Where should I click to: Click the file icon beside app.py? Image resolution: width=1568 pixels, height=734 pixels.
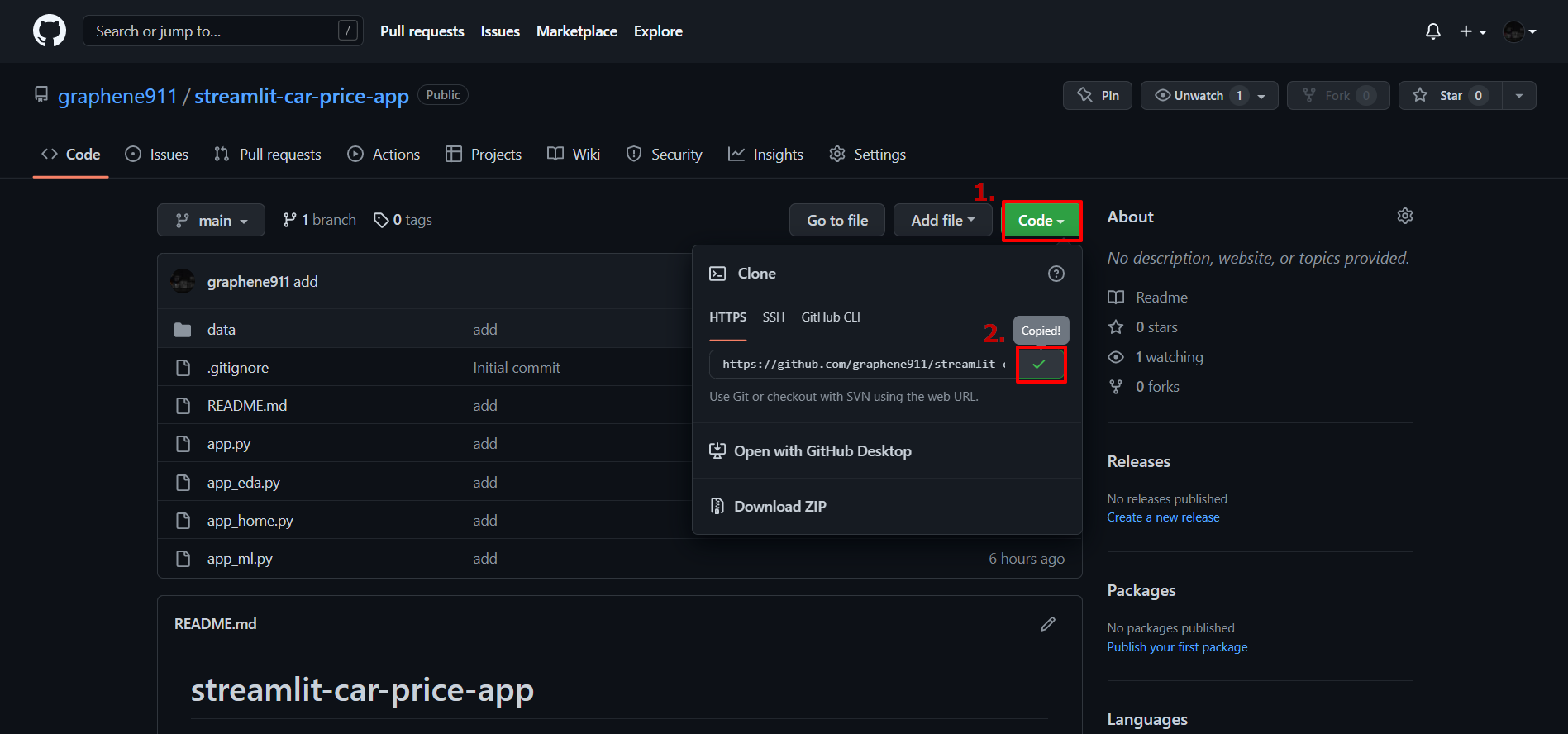coord(183,444)
